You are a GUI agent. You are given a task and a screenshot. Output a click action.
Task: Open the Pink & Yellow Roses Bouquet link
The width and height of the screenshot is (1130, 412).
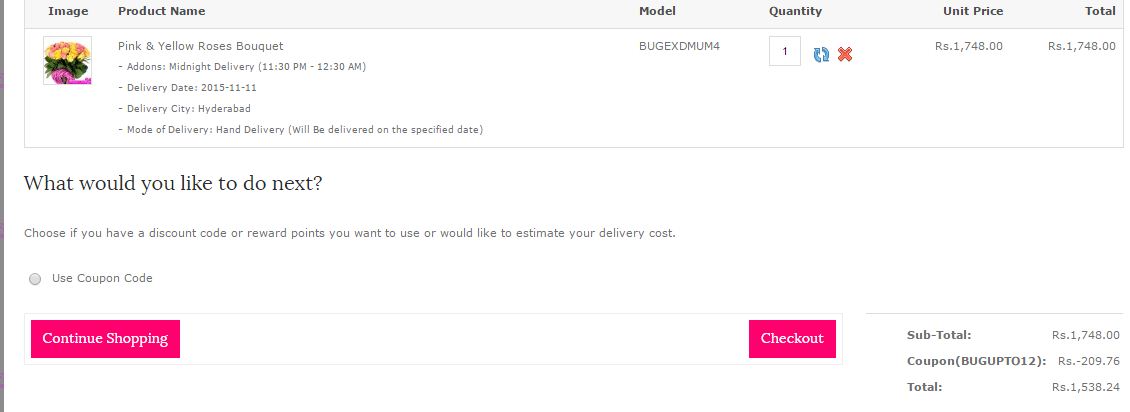tap(200, 46)
